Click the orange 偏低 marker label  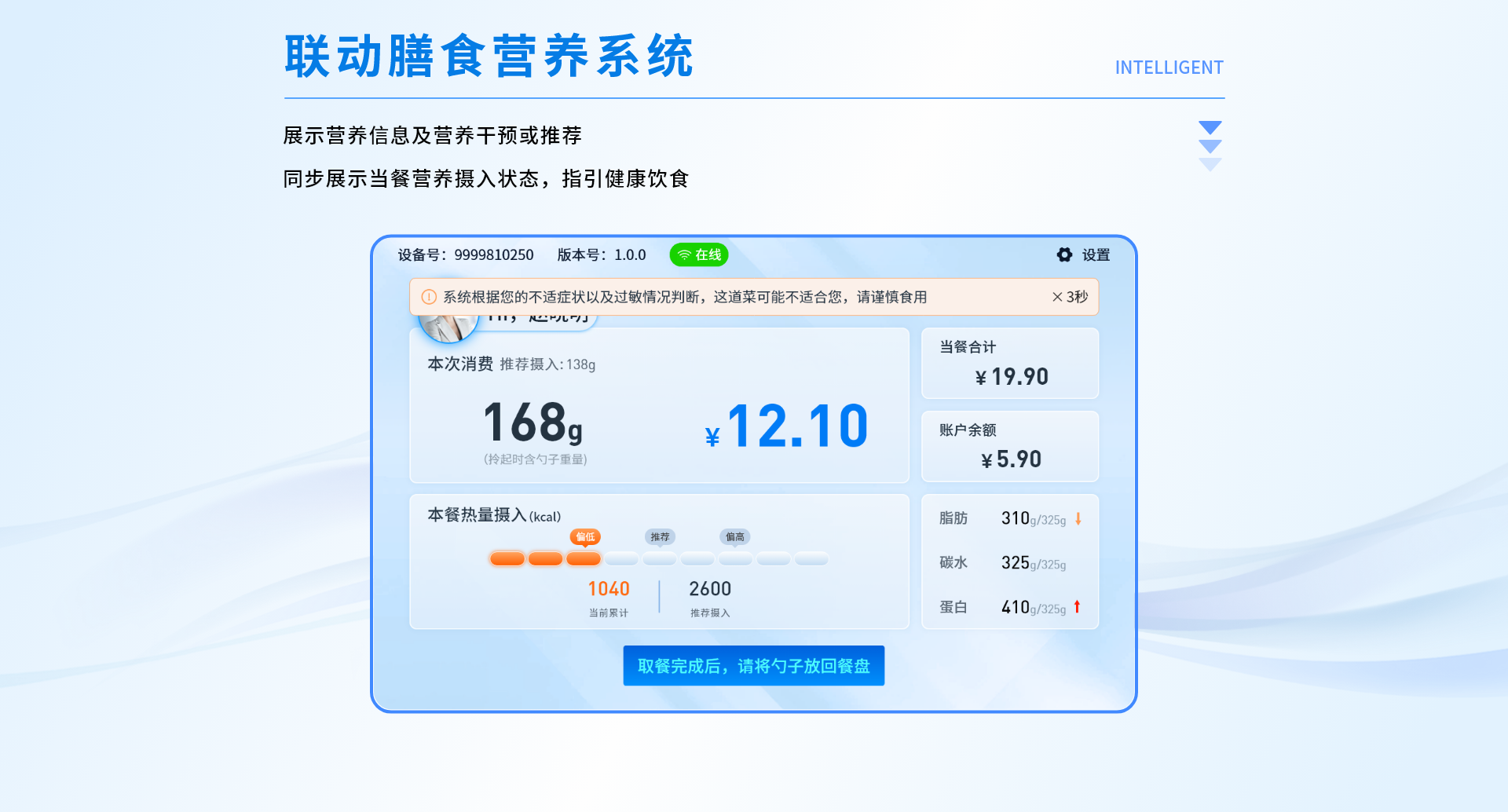click(585, 537)
